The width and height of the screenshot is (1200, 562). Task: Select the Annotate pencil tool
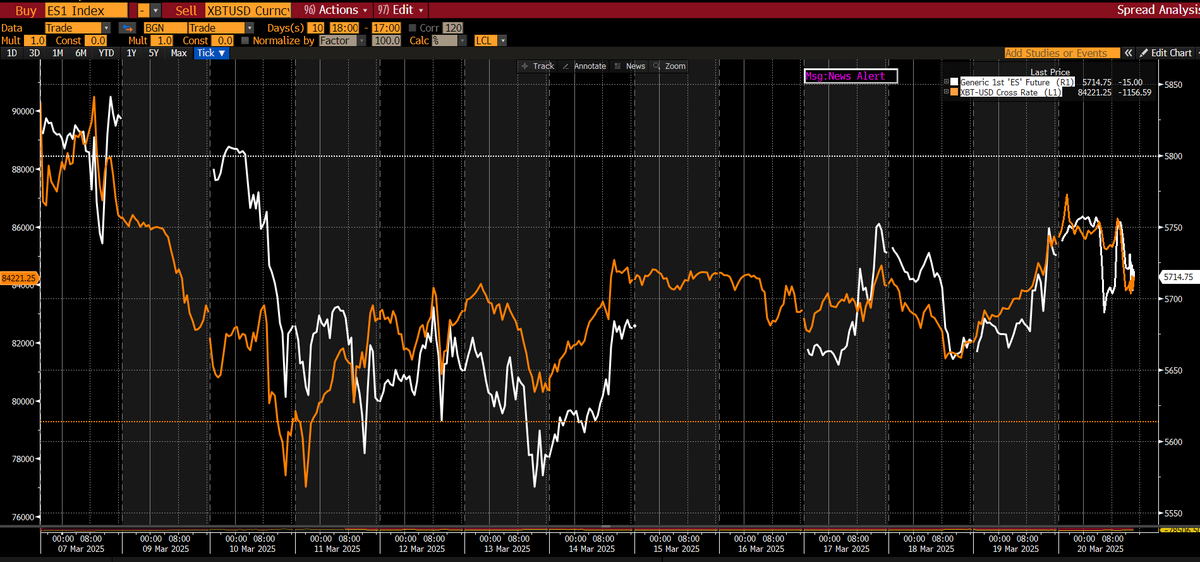(x=584, y=66)
